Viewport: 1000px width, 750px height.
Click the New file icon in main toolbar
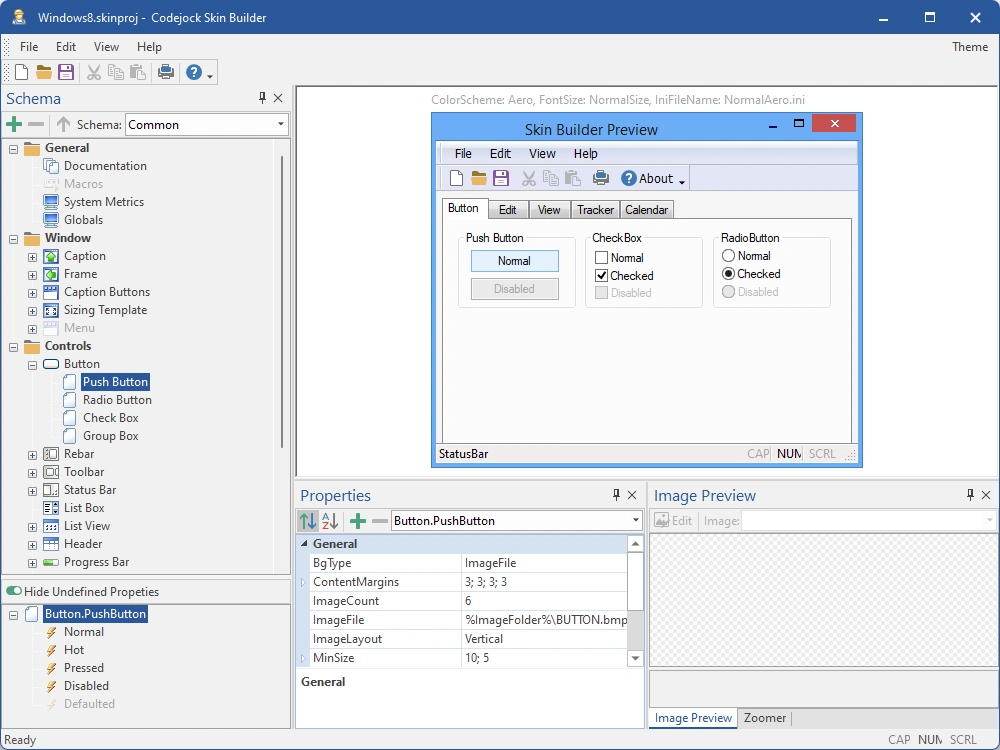coord(22,72)
